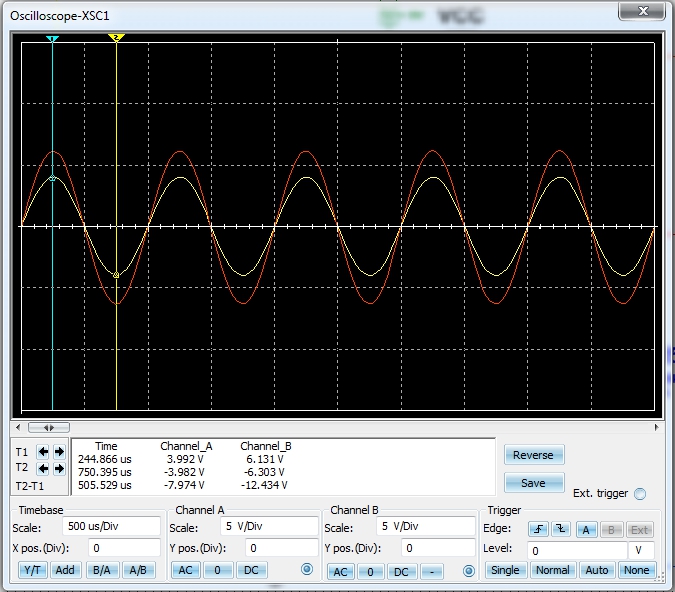Move cursor T2 right with arrow

57,468
